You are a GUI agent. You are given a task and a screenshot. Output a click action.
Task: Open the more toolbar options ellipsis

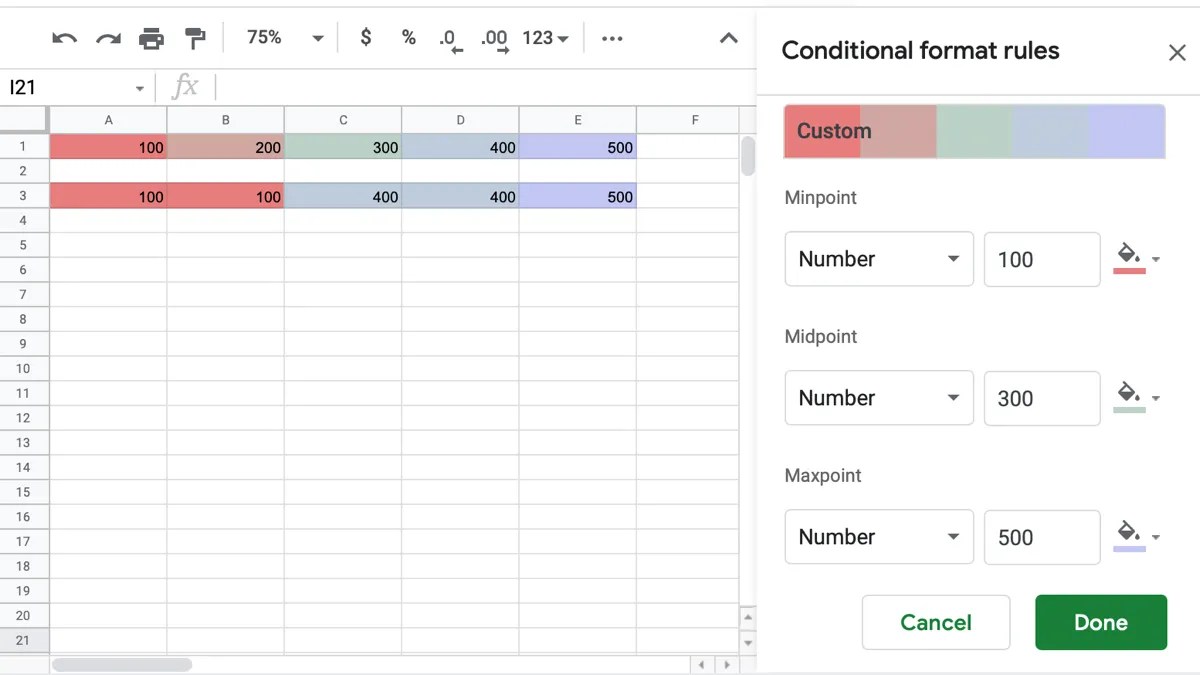pyautogui.click(x=612, y=37)
